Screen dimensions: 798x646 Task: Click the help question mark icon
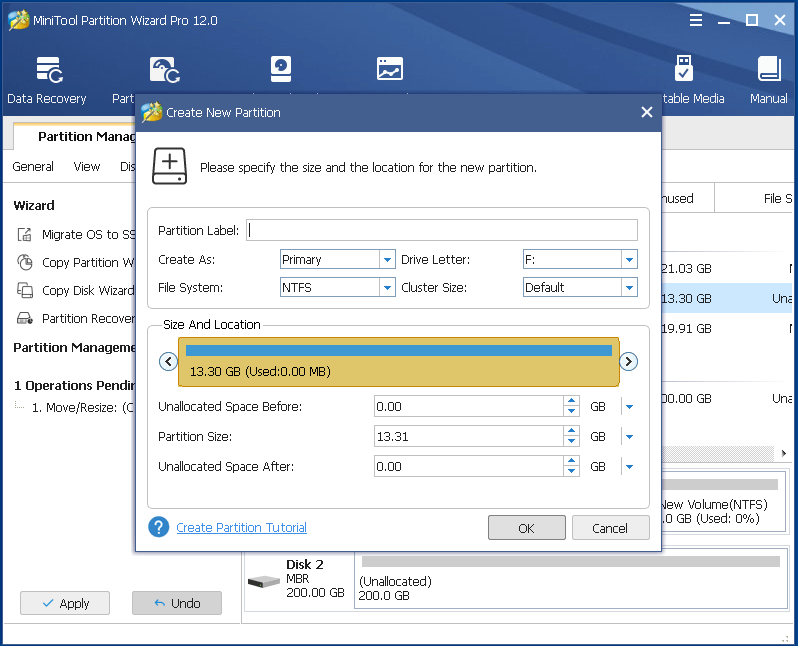click(x=159, y=527)
